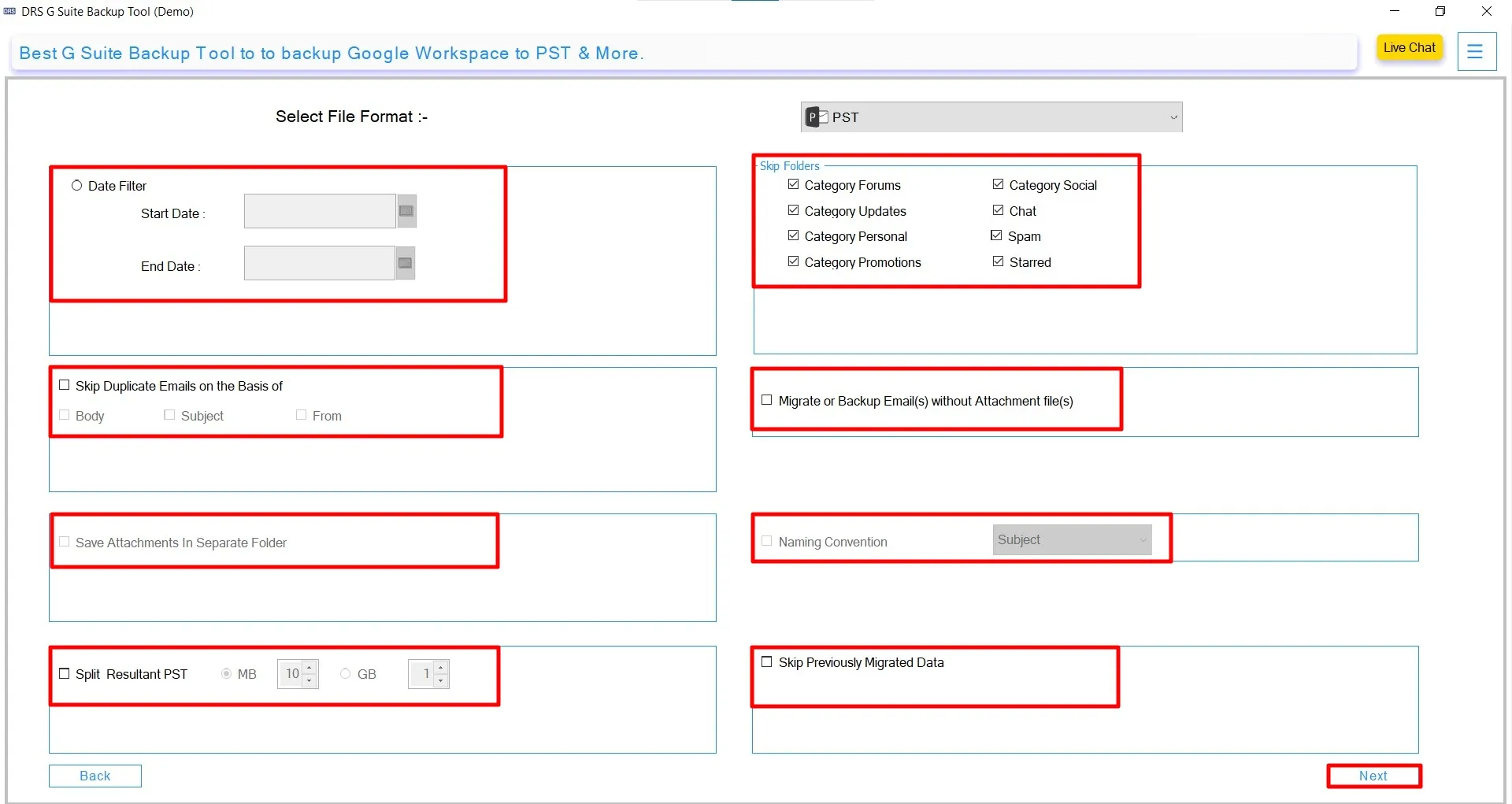Open Live Chat support

point(1410,48)
